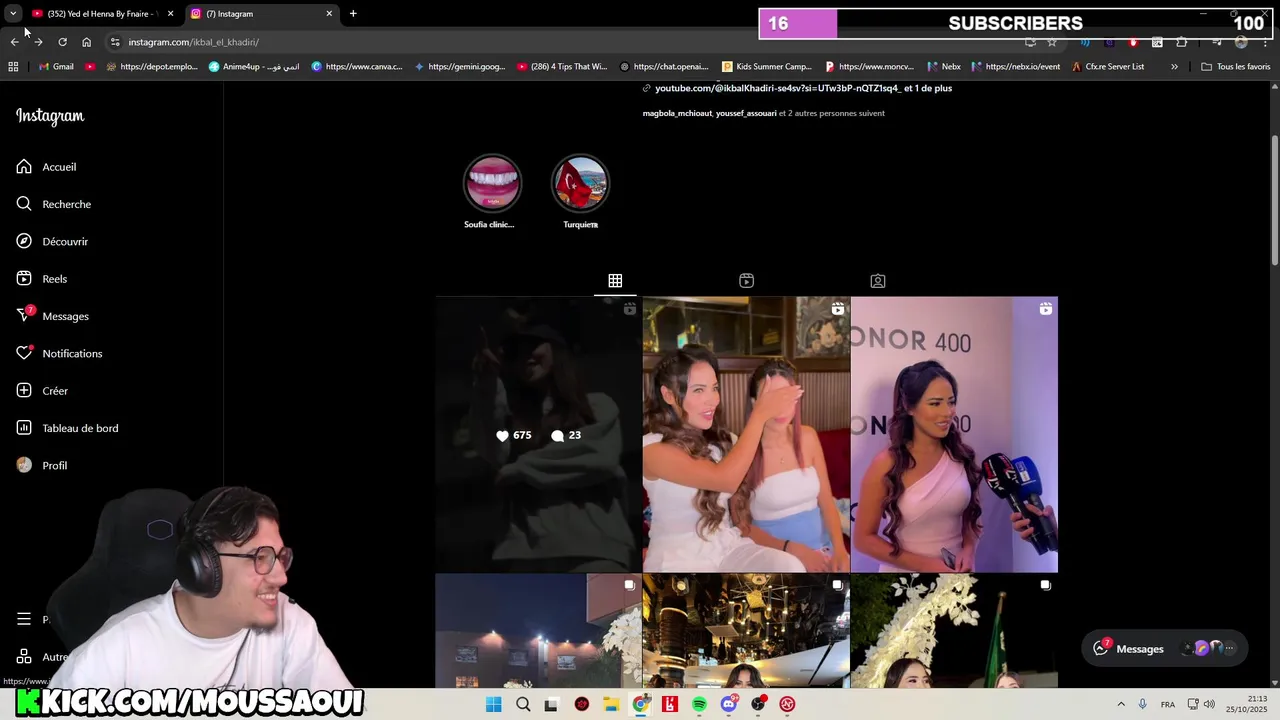
Task: Open floating Messages button at bottom right
Action: click(1165, 649)
